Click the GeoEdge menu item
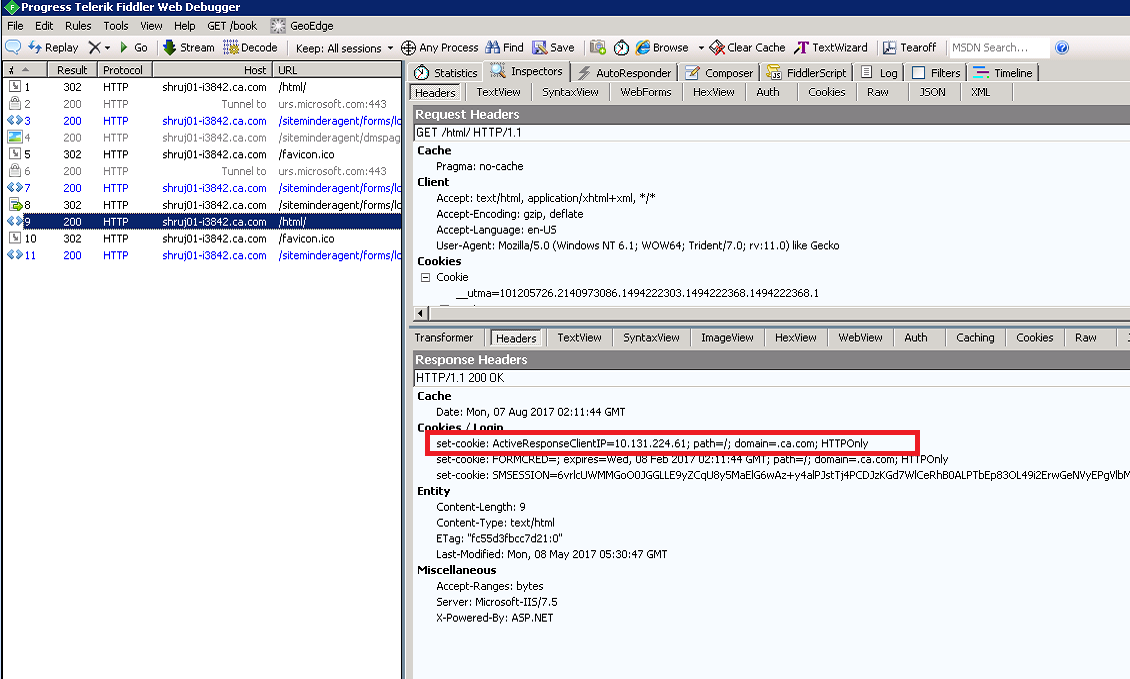Image resolution: width=1130 pixels, height=679 pixels. pos(302,26)
